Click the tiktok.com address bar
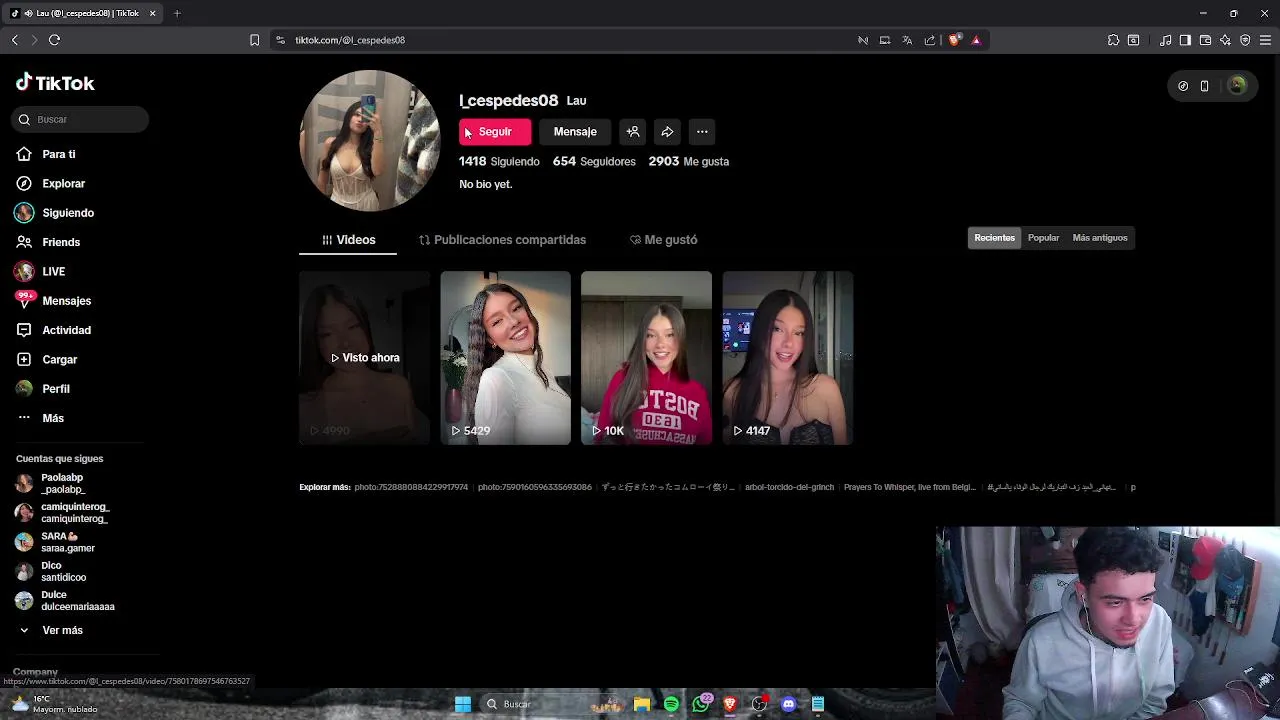The width and height of the screenshot is (1280, 720). click(x=570, y=40)
